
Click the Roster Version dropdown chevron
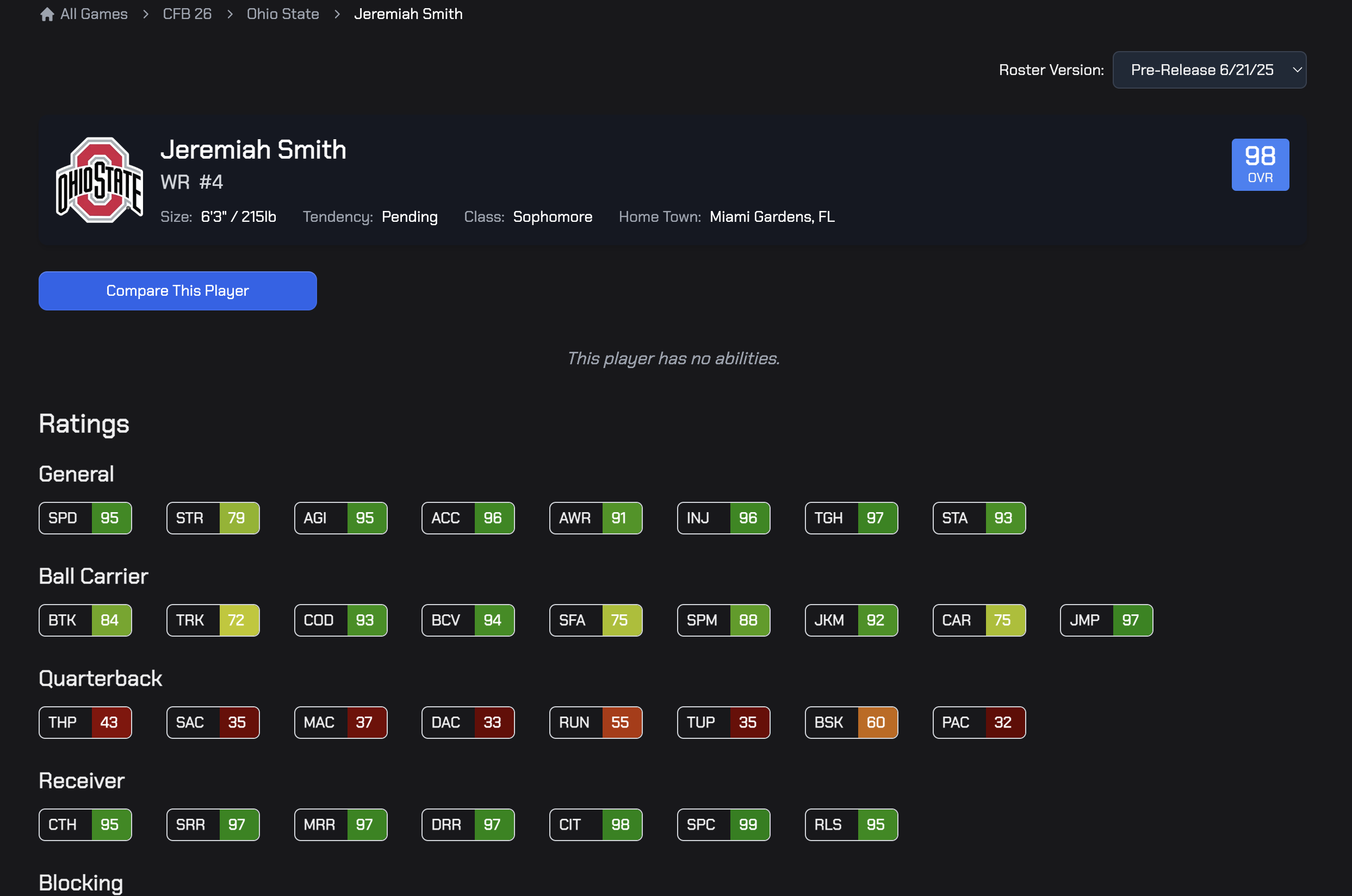pos(1297,70)
